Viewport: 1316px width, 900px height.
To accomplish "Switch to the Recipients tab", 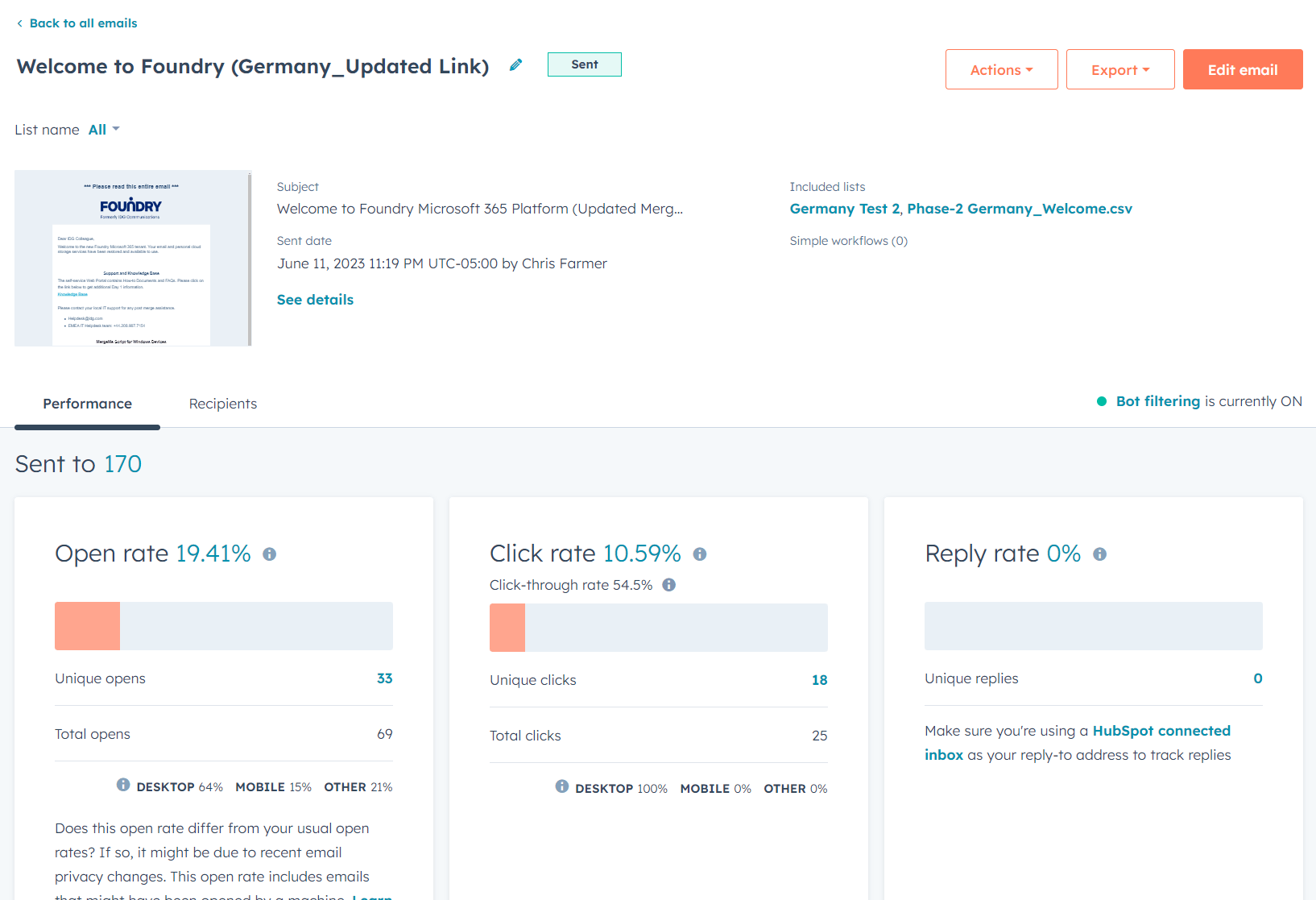I will (223, 404).
